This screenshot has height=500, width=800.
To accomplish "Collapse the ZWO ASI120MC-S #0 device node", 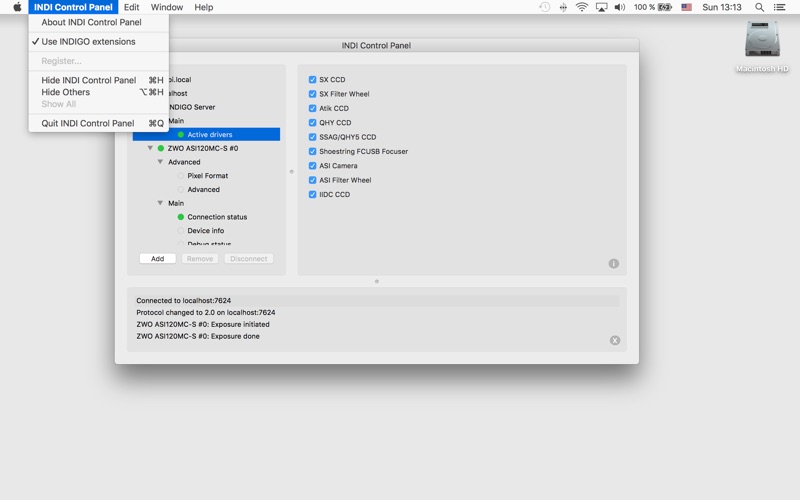I will point(150,148).
